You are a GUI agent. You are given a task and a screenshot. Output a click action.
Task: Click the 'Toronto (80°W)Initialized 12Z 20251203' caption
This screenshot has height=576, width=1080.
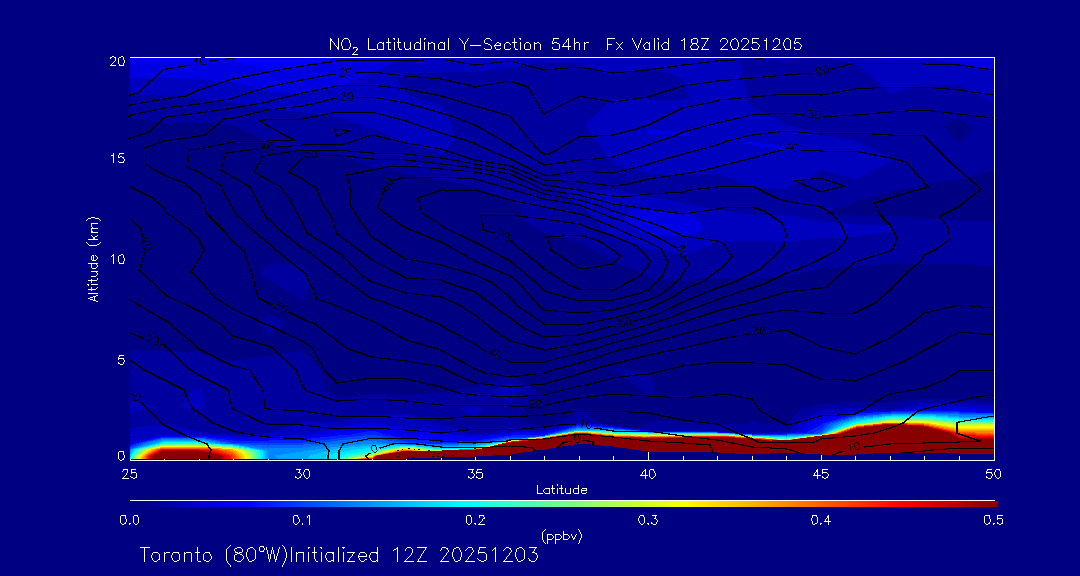(x=339, y=555)
